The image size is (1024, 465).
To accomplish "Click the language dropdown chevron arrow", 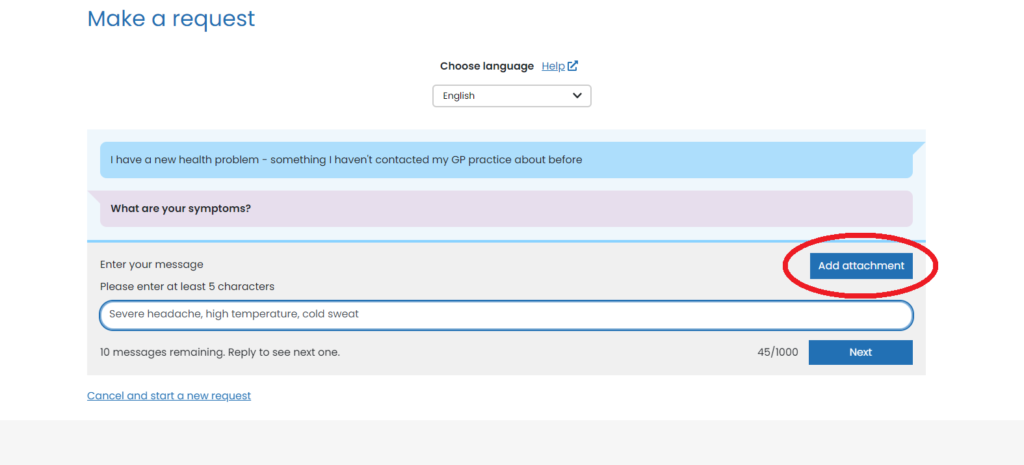I will click(x=577, y=96).
